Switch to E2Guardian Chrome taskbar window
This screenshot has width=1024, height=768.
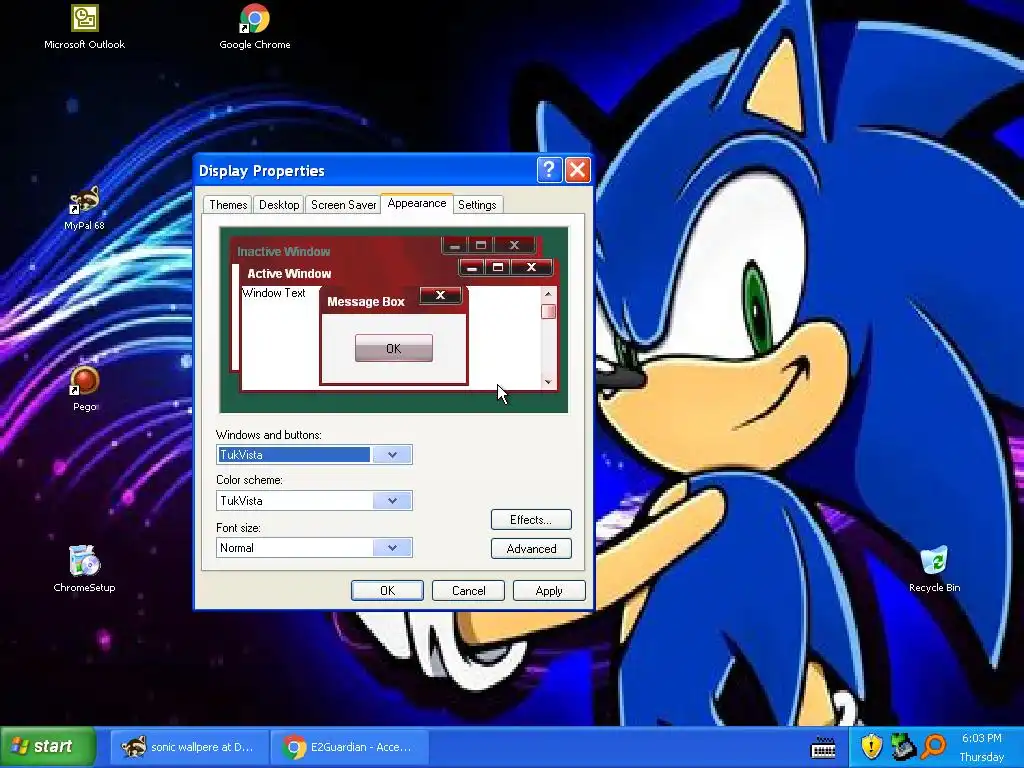pos(349,746)
